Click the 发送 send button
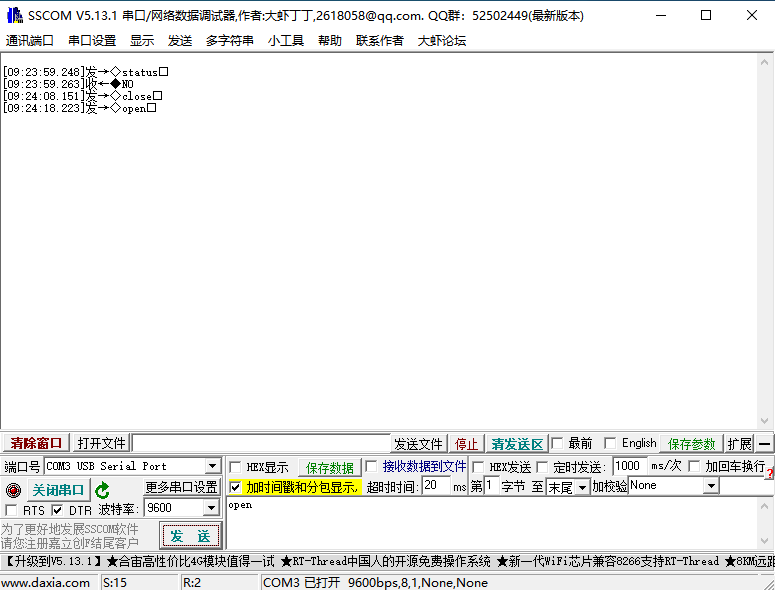 (x=190, y=536)
